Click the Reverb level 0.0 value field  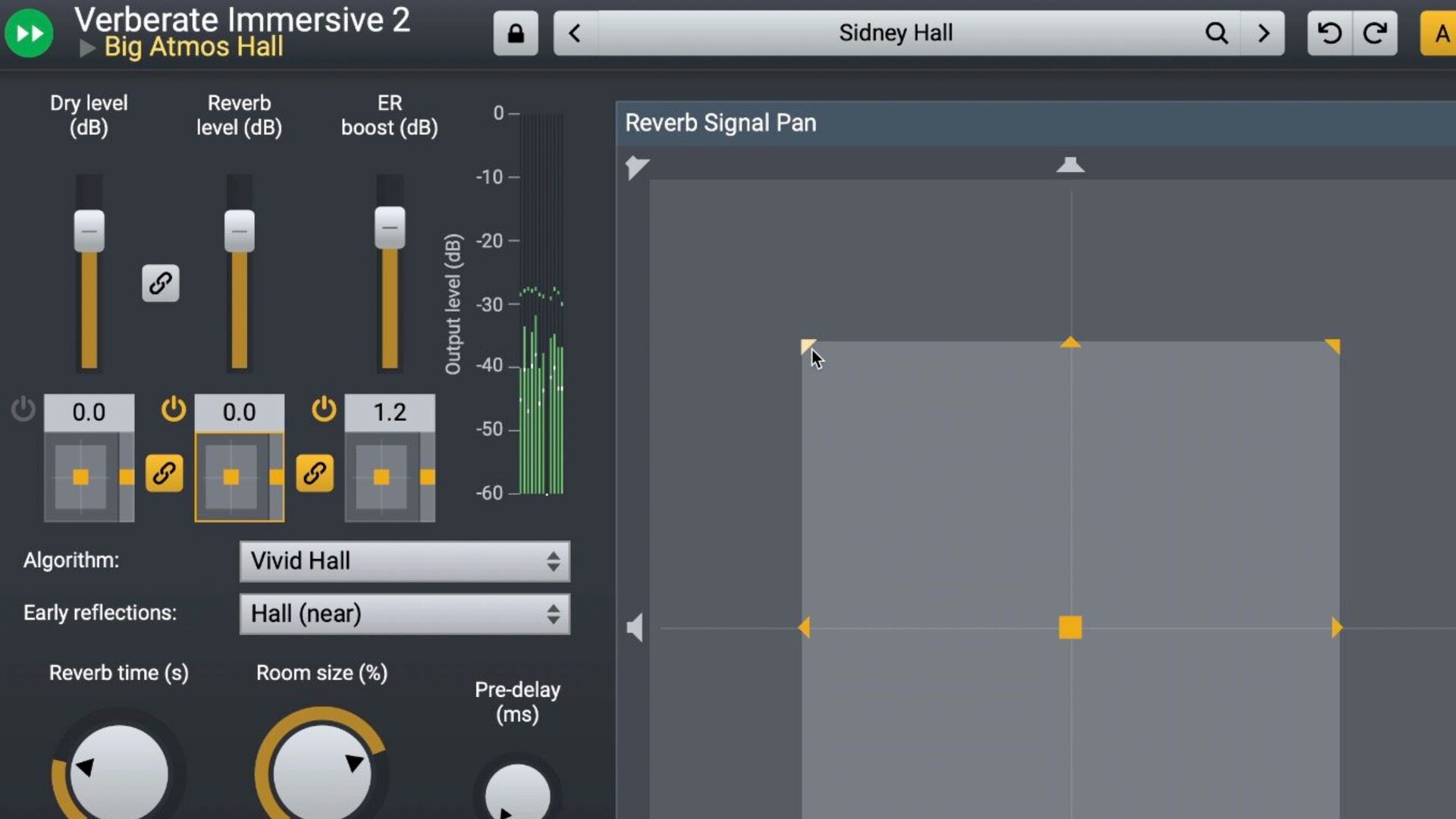[239, 412]
